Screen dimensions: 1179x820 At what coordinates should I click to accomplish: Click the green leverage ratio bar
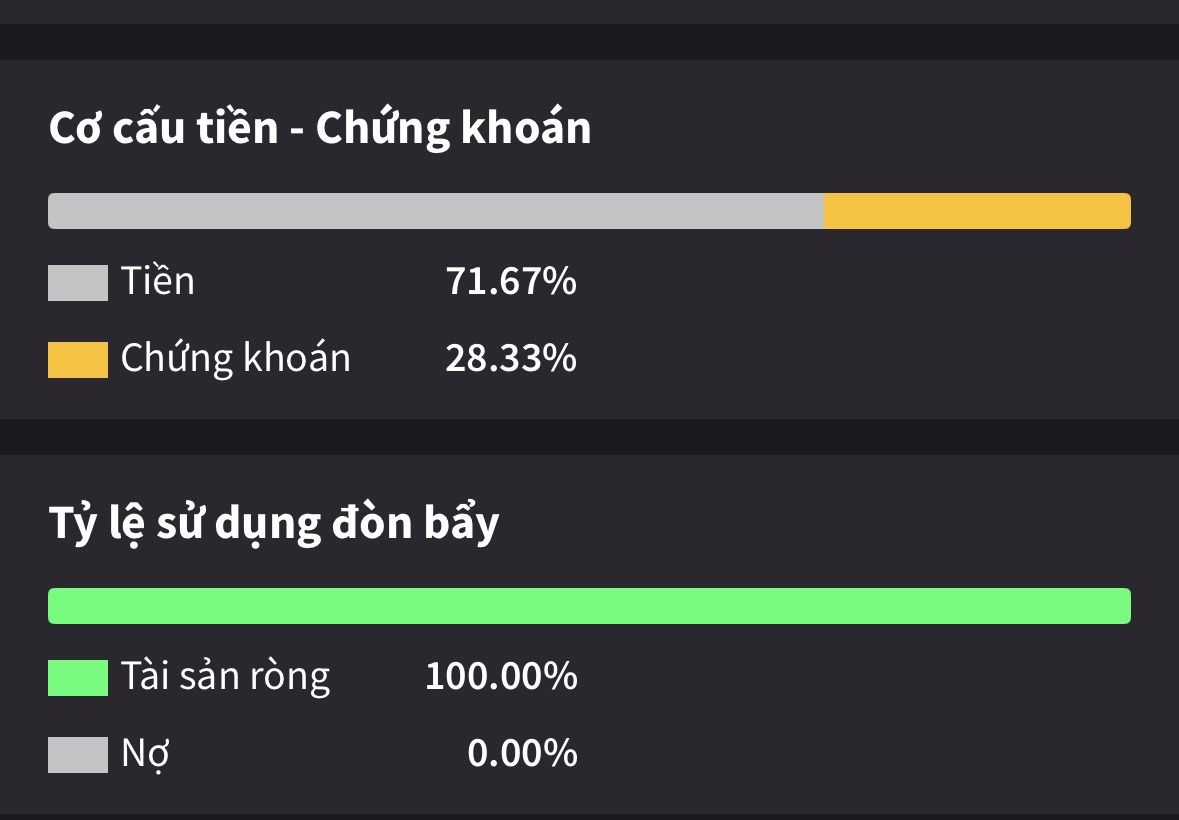click(x=590, y=606)
